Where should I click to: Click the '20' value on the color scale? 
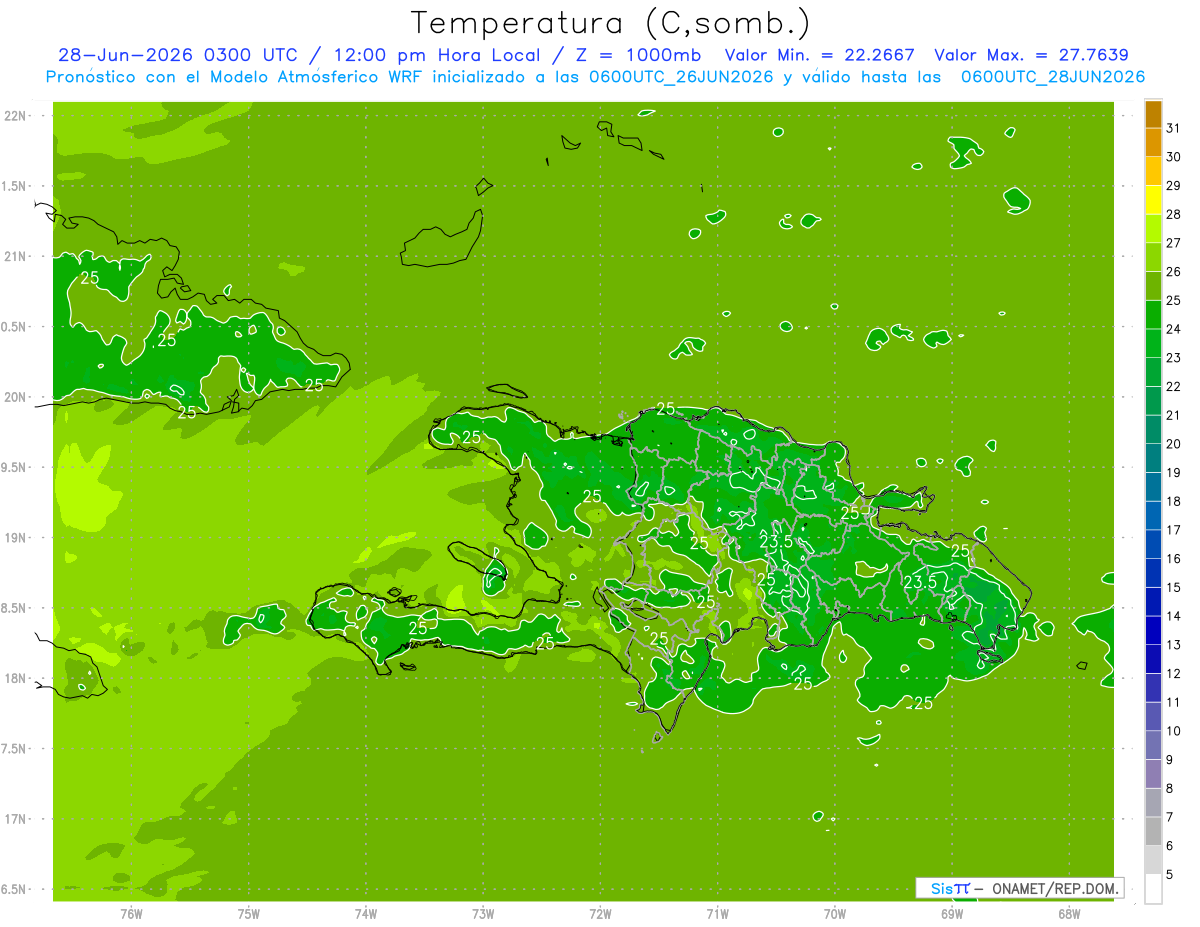pyautogui.click(x=1174, y=444)
